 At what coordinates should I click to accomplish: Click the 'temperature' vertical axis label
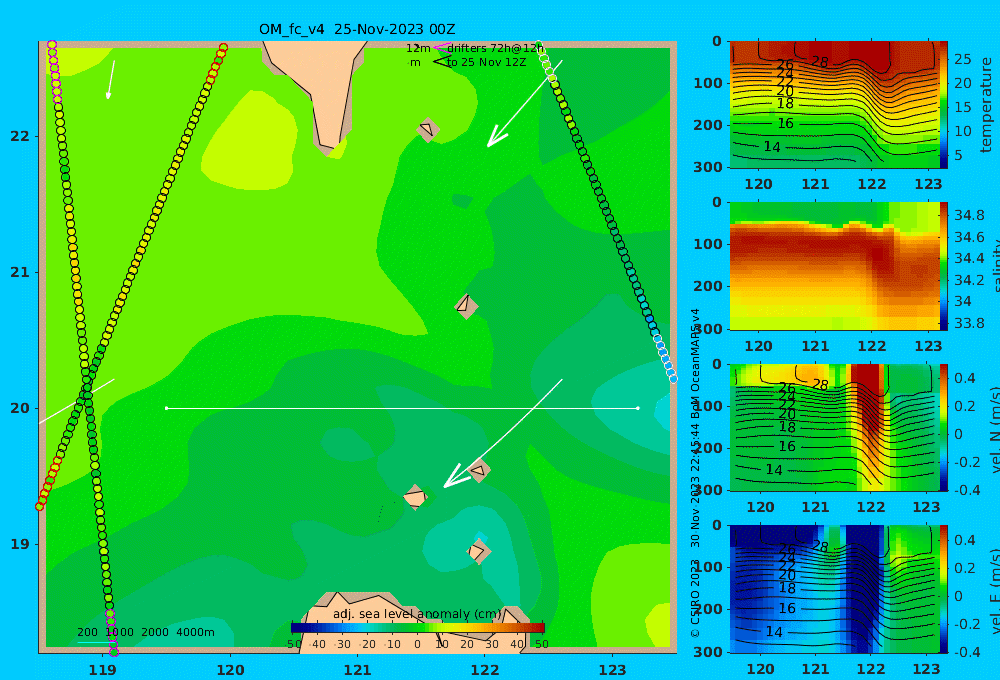[987, 105]
